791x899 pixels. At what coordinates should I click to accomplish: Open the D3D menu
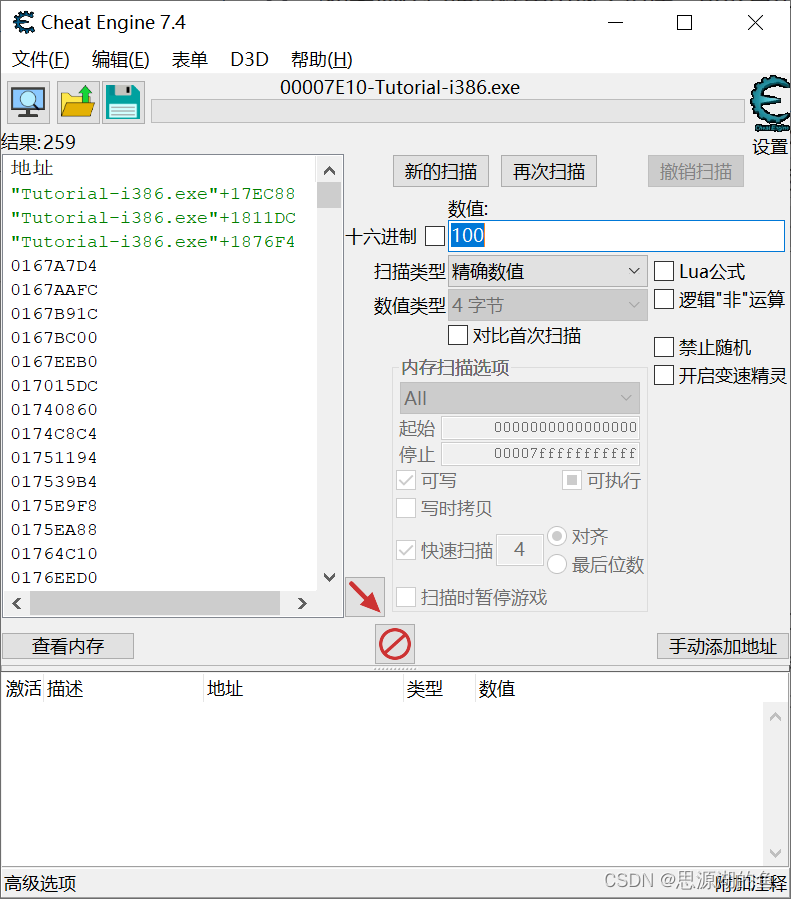tap(249, 60)
